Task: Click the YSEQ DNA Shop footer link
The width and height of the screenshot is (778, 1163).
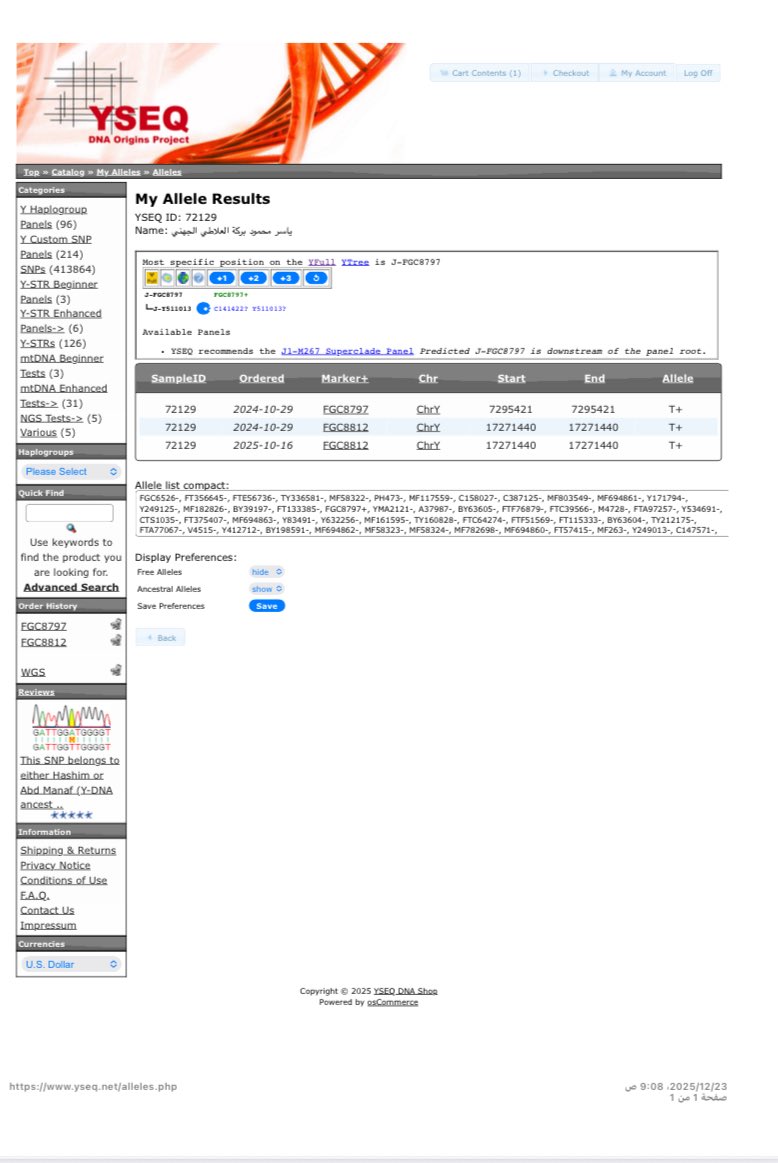Action: click(x=405, y=991)
